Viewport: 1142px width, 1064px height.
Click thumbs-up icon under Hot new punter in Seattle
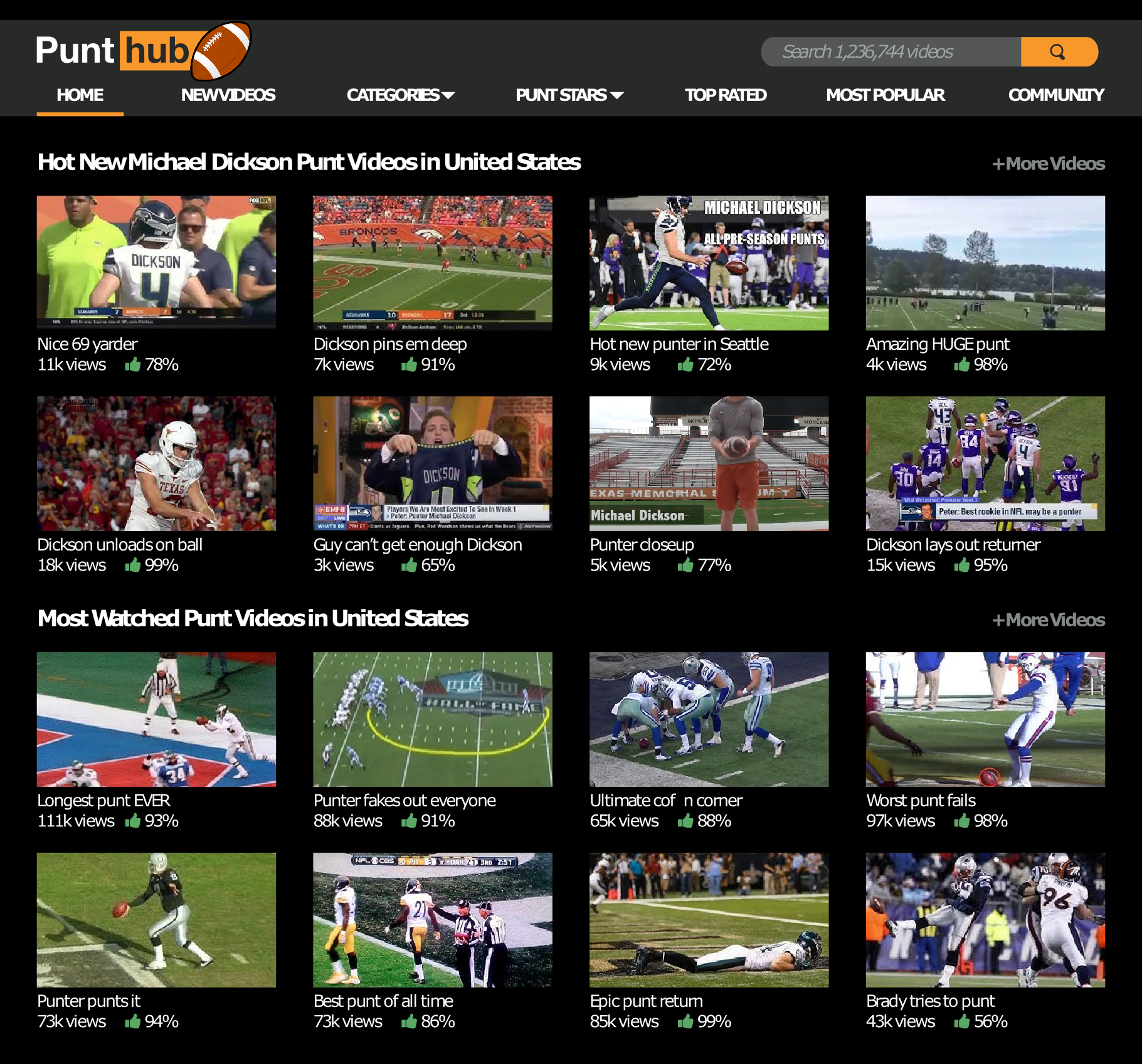685,364
